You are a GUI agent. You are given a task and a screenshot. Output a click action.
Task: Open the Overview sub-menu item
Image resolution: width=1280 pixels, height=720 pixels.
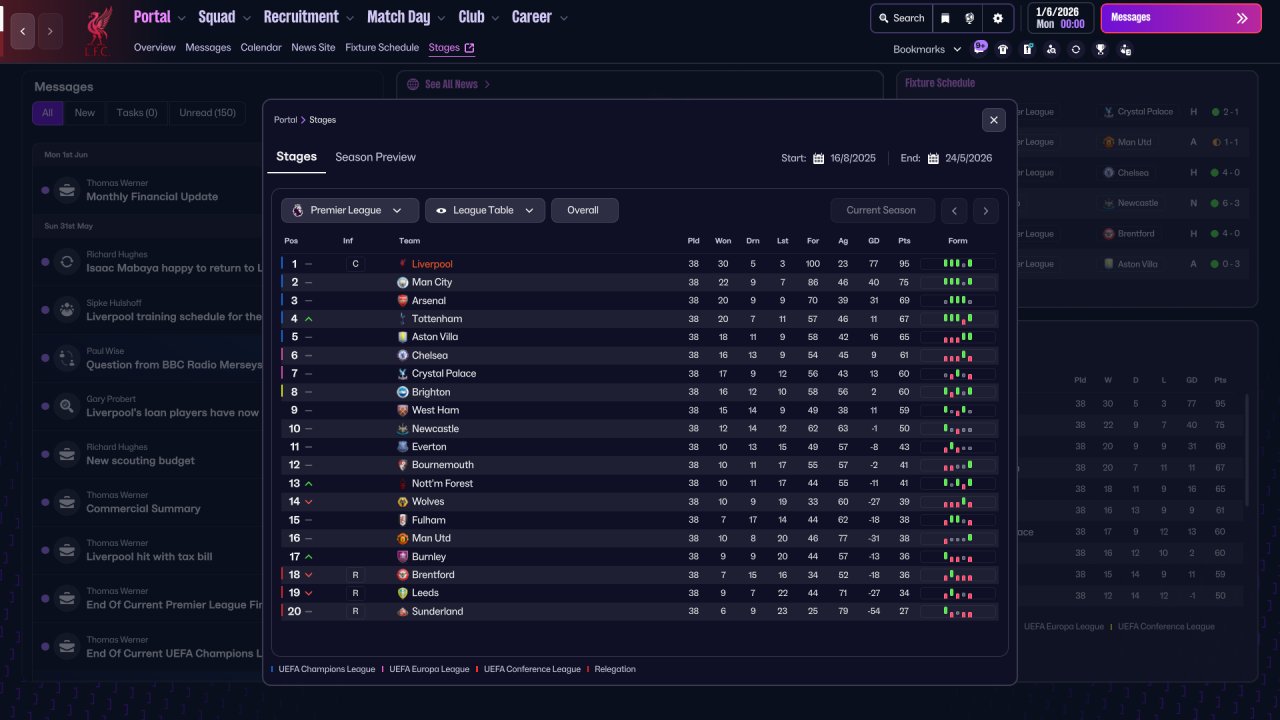click(x=154, y=48)
